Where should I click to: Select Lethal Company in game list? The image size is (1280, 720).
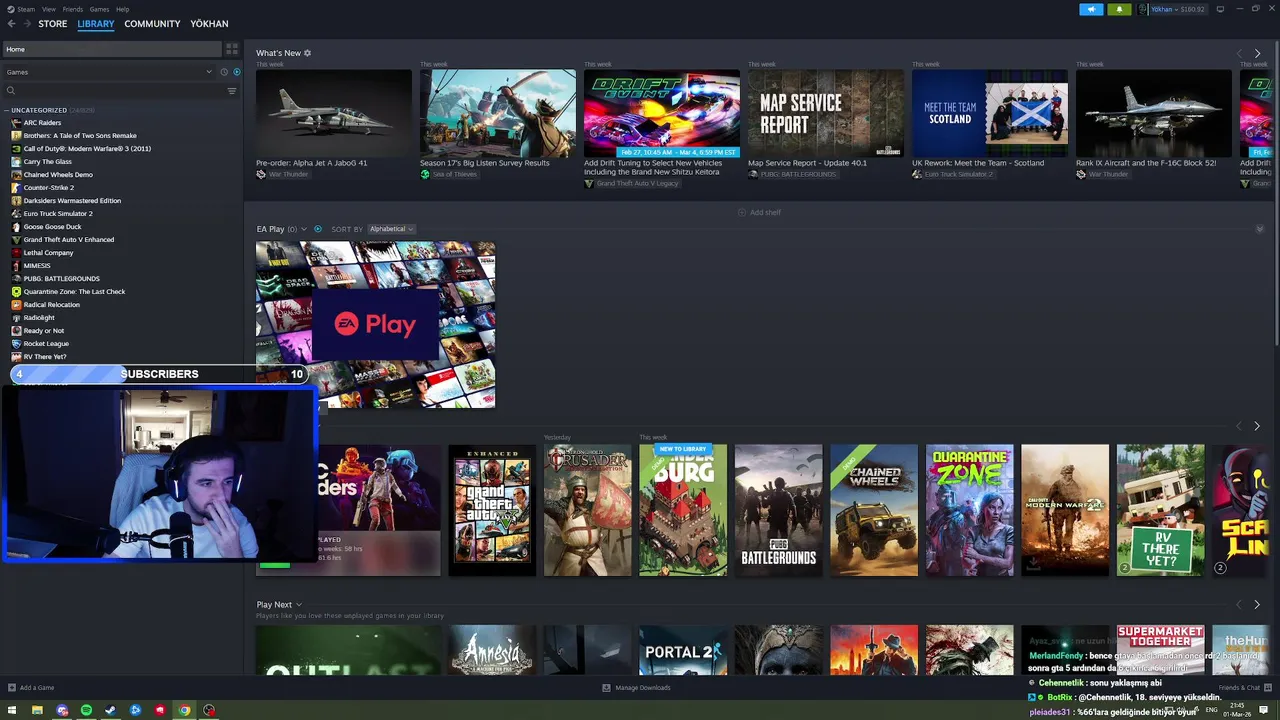click(49, 253)
